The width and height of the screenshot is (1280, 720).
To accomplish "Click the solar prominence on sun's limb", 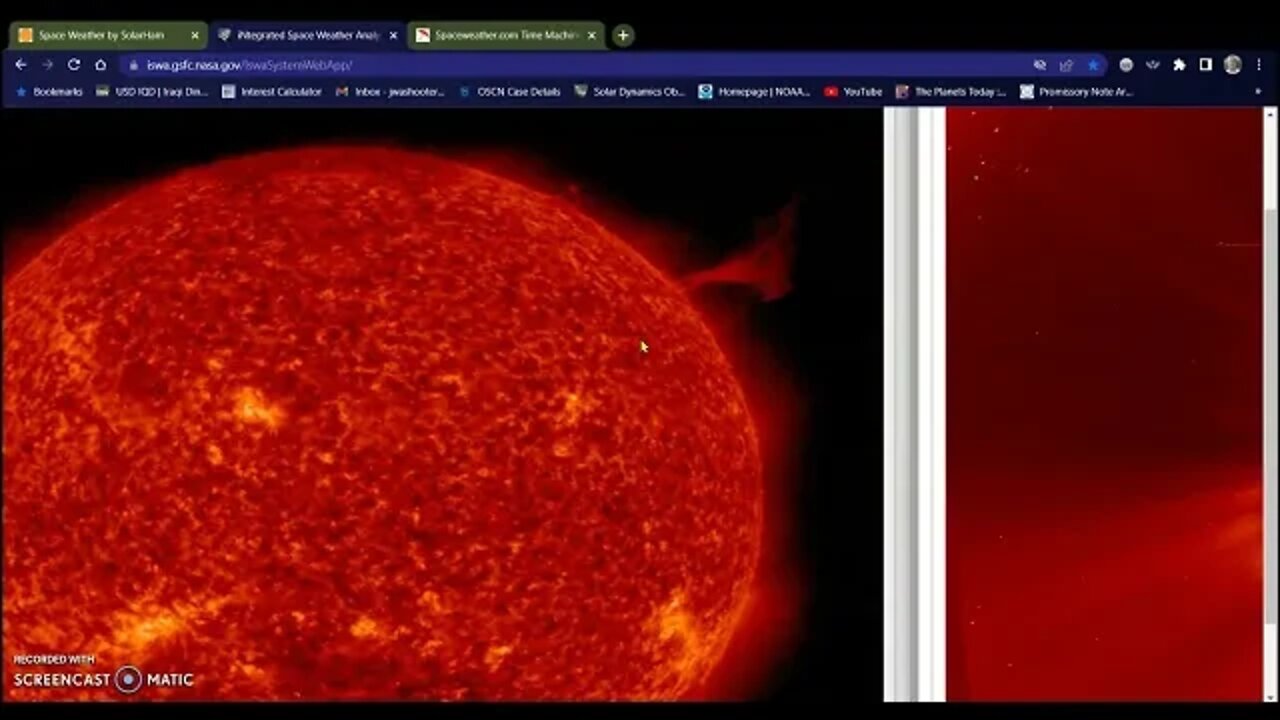I will [745, 262].
